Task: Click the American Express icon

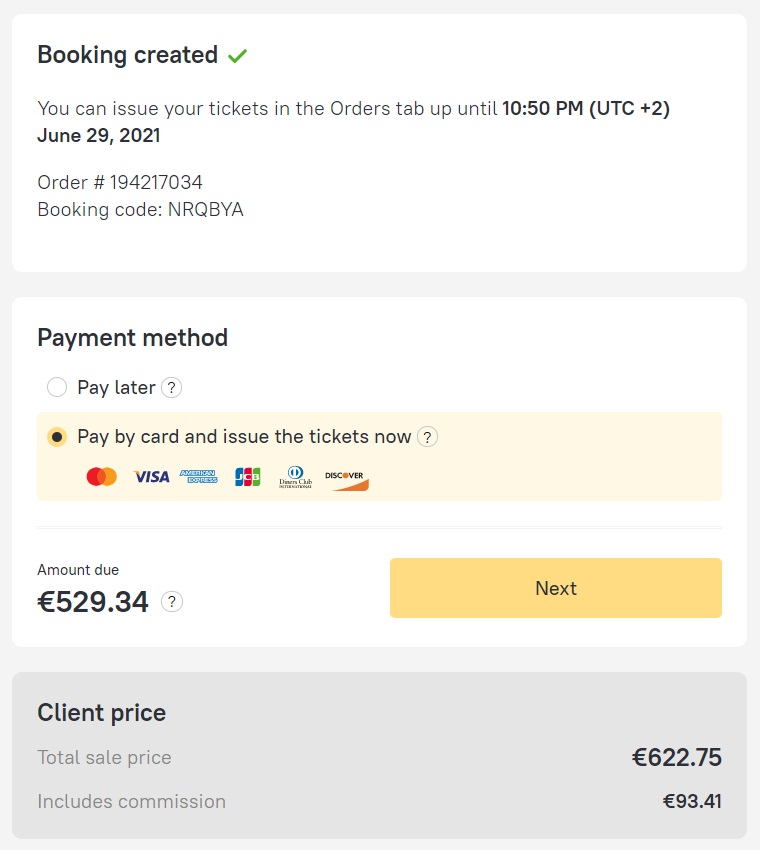Action: tap(197, 476)
